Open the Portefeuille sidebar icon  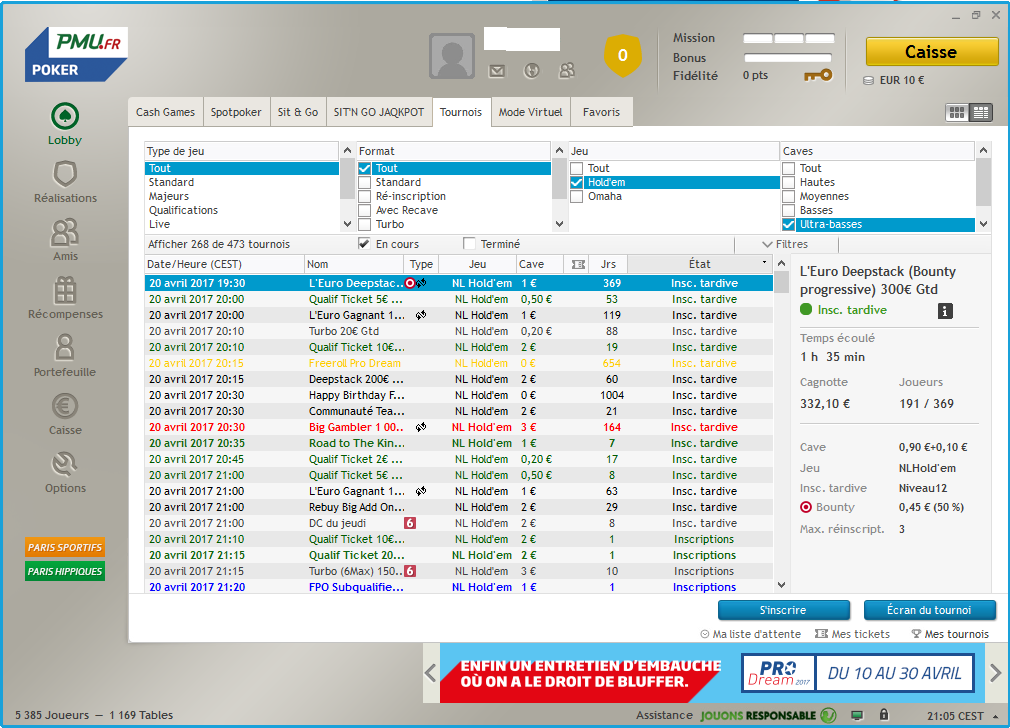[x=65, y=348]
